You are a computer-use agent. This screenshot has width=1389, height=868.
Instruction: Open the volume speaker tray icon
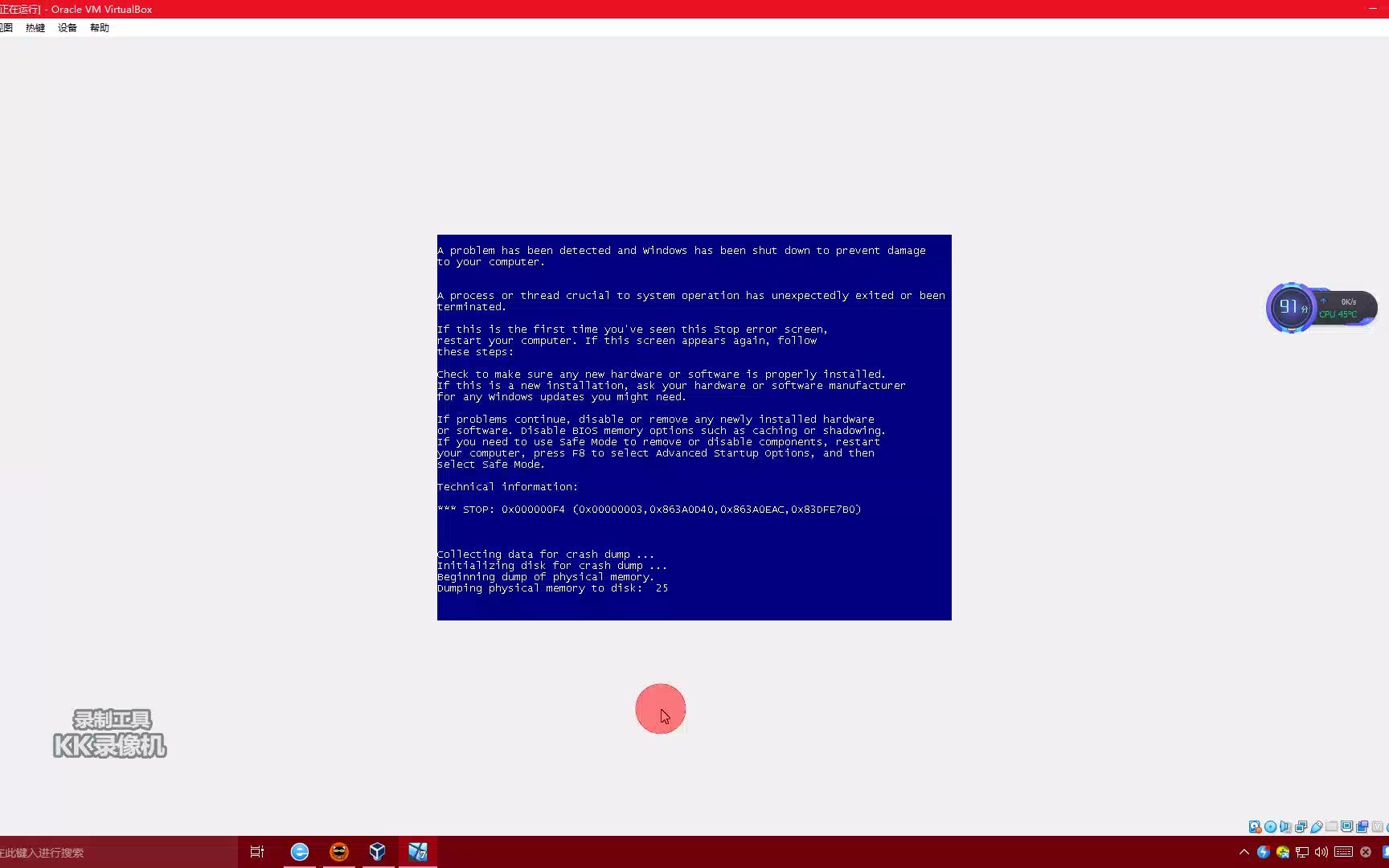1321,852
